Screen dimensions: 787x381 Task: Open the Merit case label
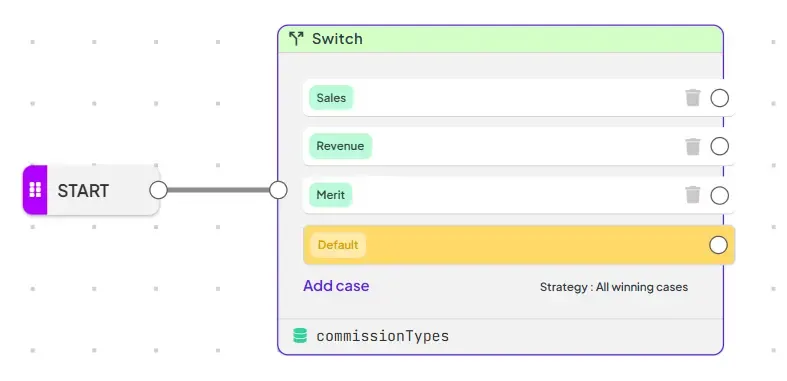(x=331, y=195)
